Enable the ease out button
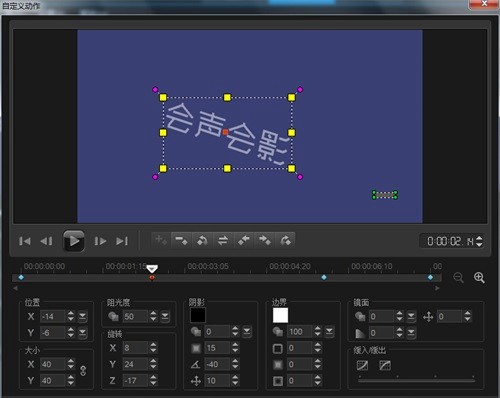This screenshot has height=398, width=500. coord(385,365)
